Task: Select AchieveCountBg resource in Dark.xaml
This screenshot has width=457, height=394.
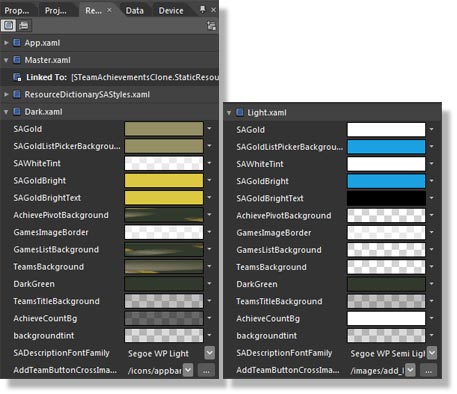Action: (45, 318)
